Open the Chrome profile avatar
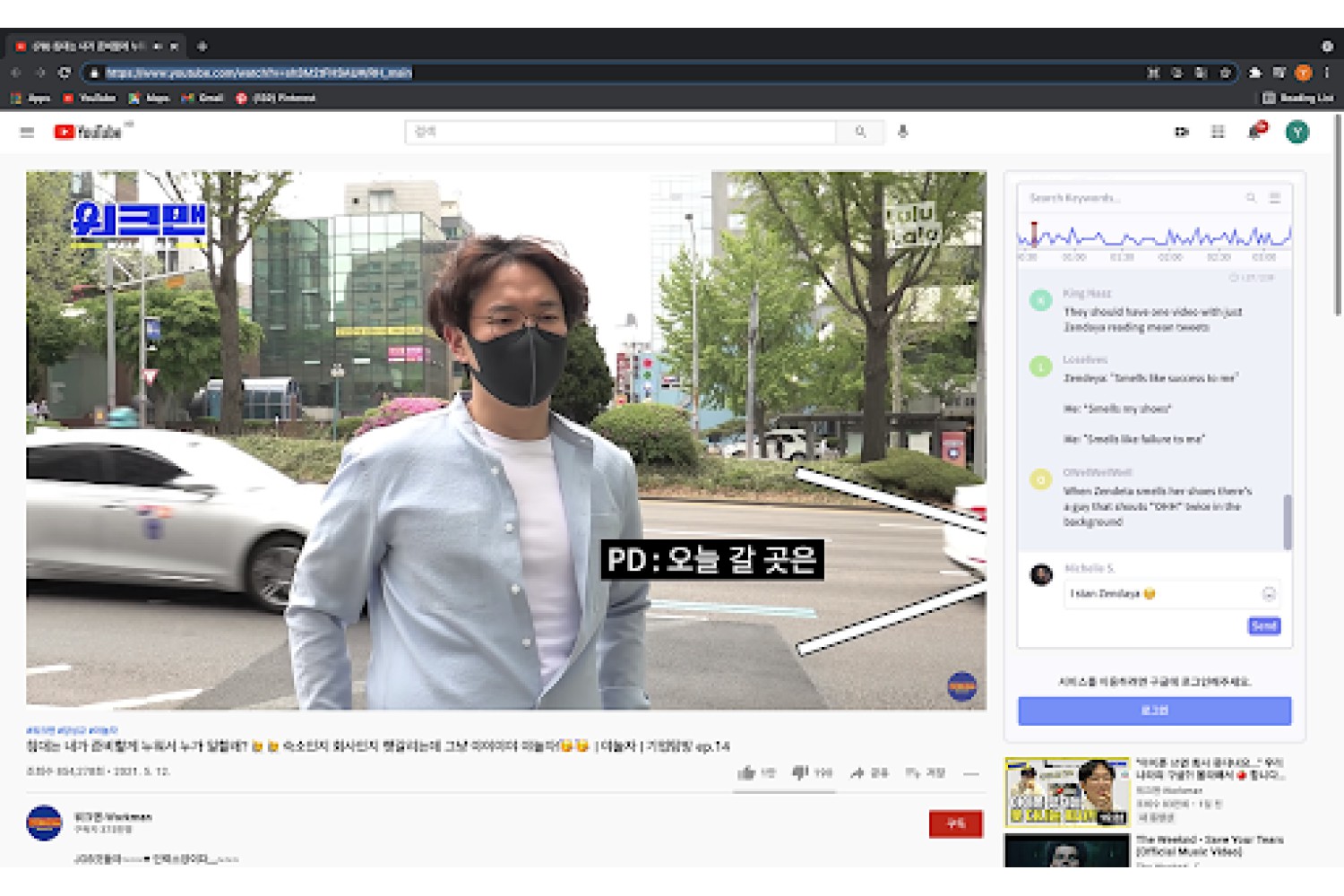This screenshot has width=1344, height=896. coord(1304,73)
